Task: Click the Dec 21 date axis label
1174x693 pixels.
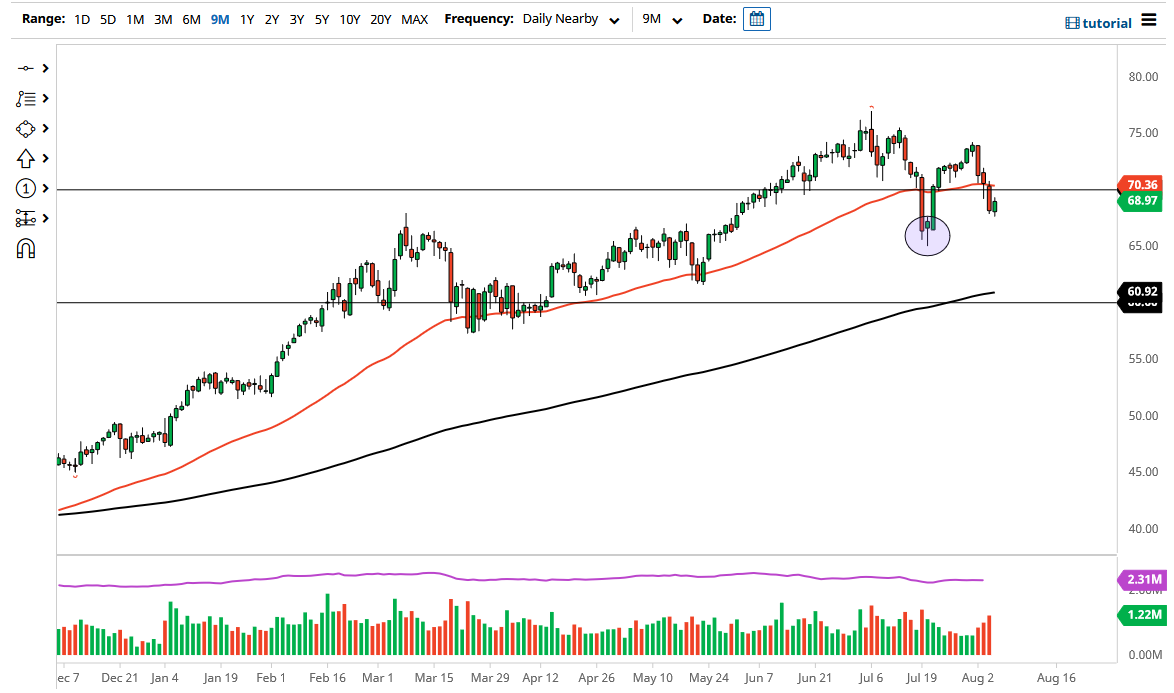Action: tap(120, 677)
